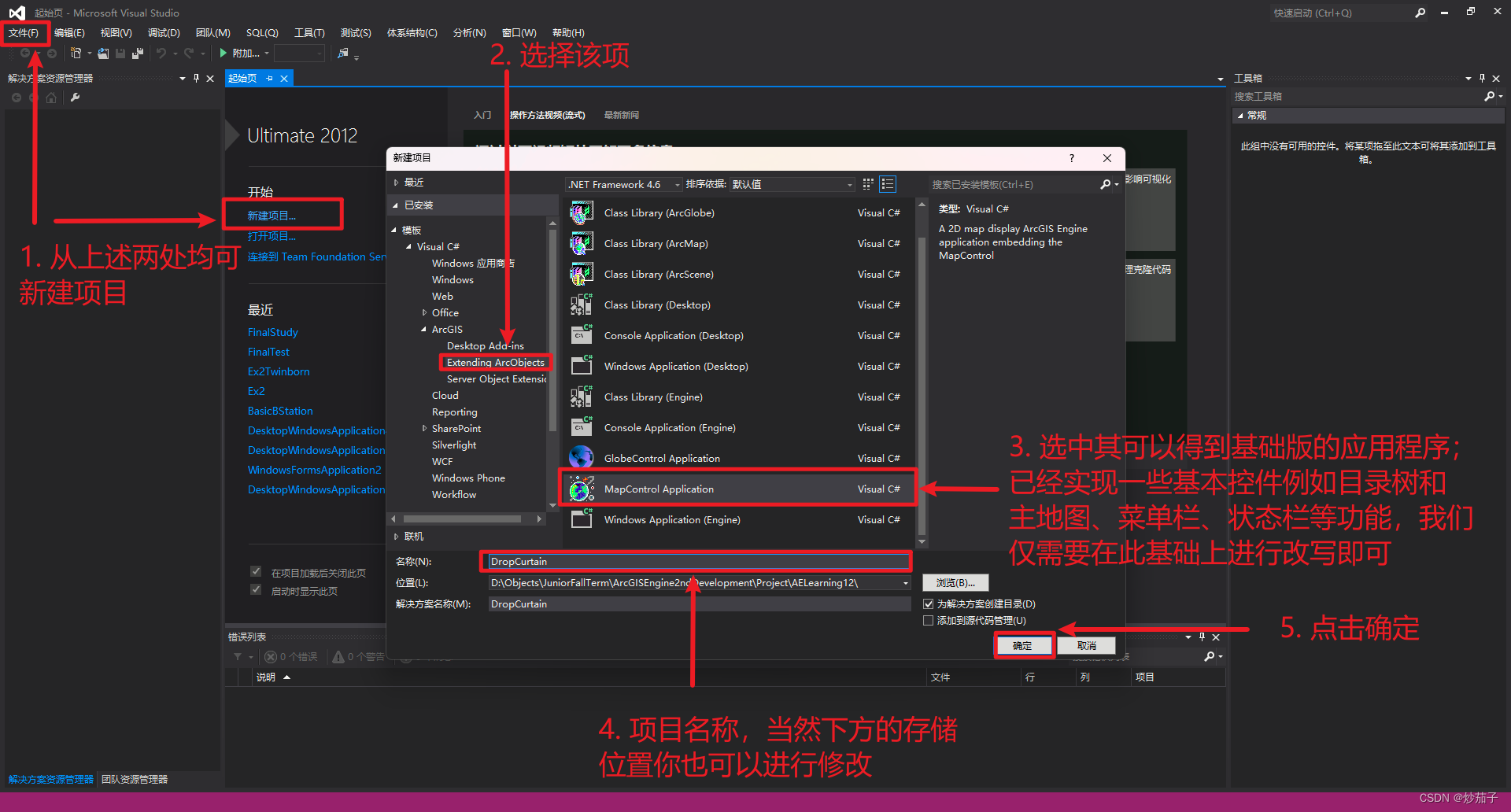
Task: Toggle Add to source control checkbox
Action: coord(929,621)
